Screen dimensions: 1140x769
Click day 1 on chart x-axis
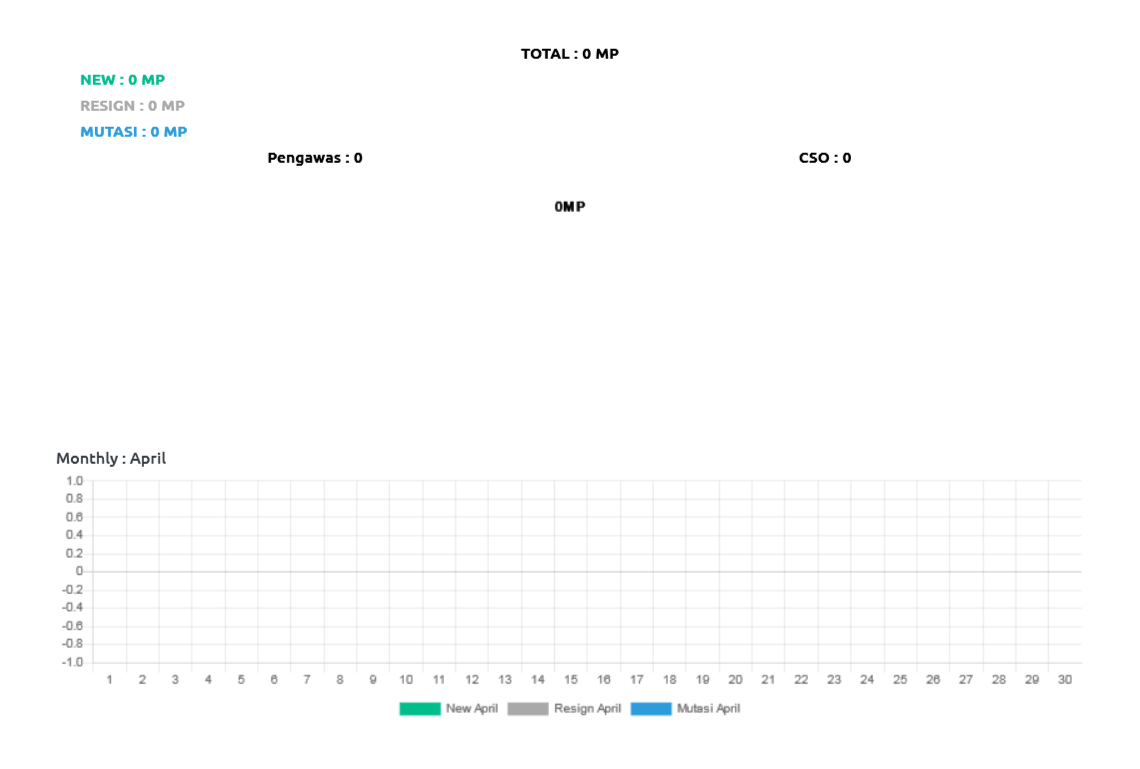coord(109,680)
